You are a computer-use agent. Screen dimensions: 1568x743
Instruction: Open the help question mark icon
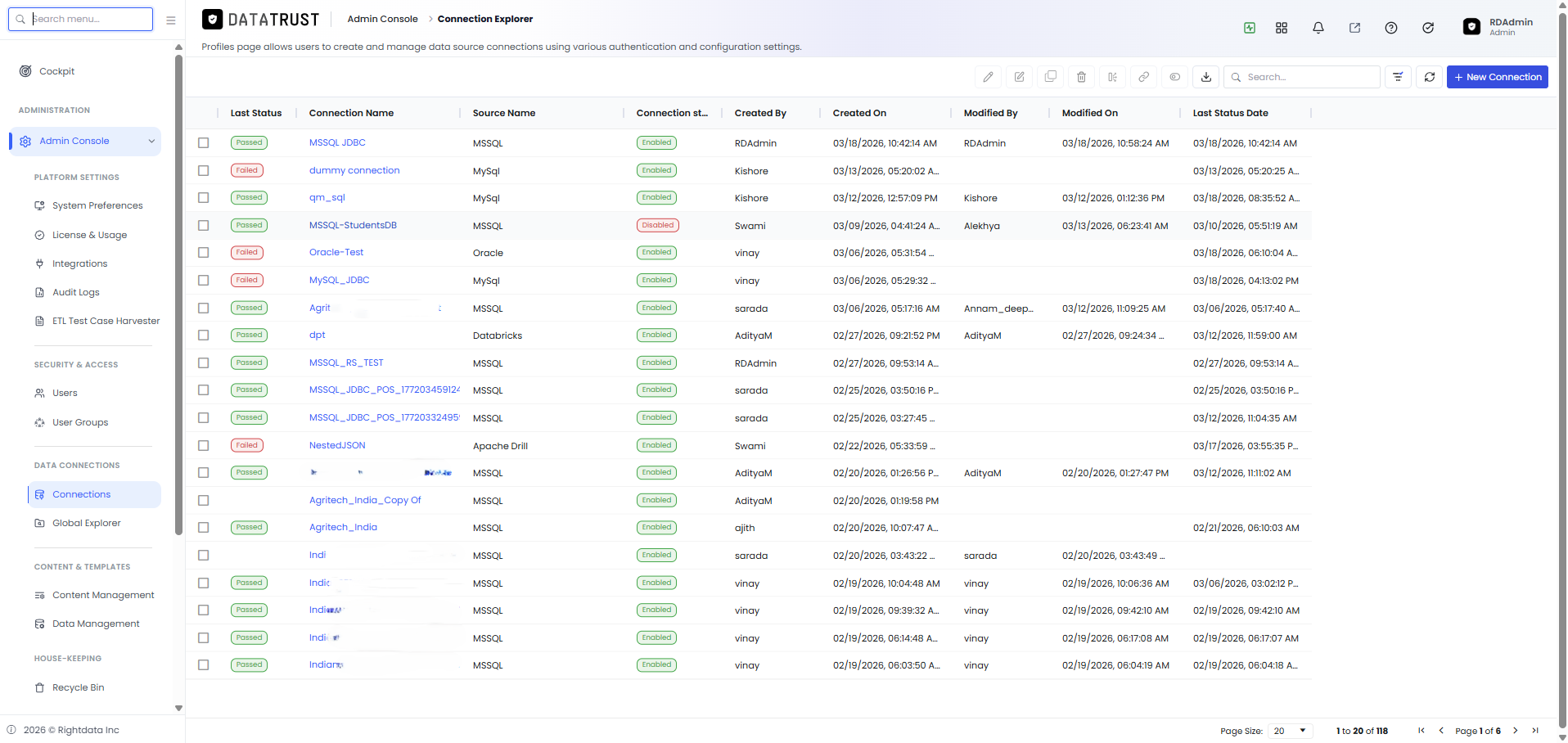(x=1391, y=28)
